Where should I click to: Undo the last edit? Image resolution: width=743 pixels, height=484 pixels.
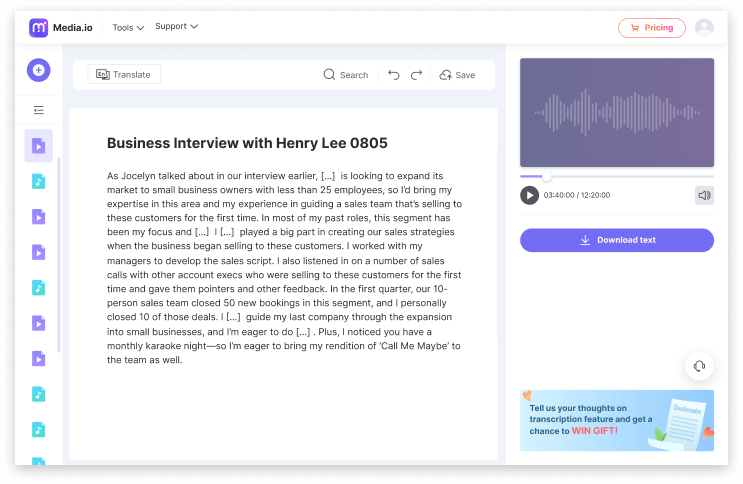[x=393, y=75]
